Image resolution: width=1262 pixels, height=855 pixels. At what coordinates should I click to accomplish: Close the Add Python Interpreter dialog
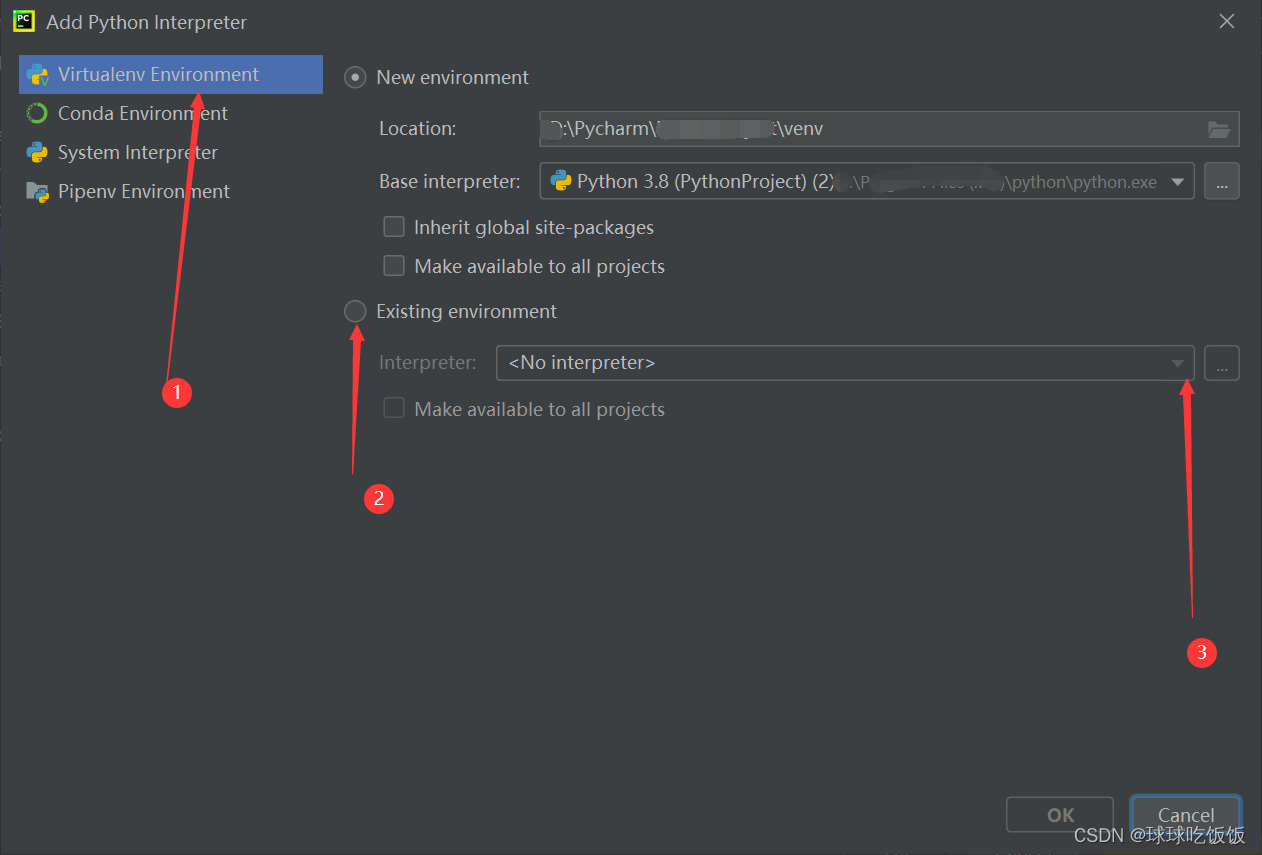(x=1227, y=21)
